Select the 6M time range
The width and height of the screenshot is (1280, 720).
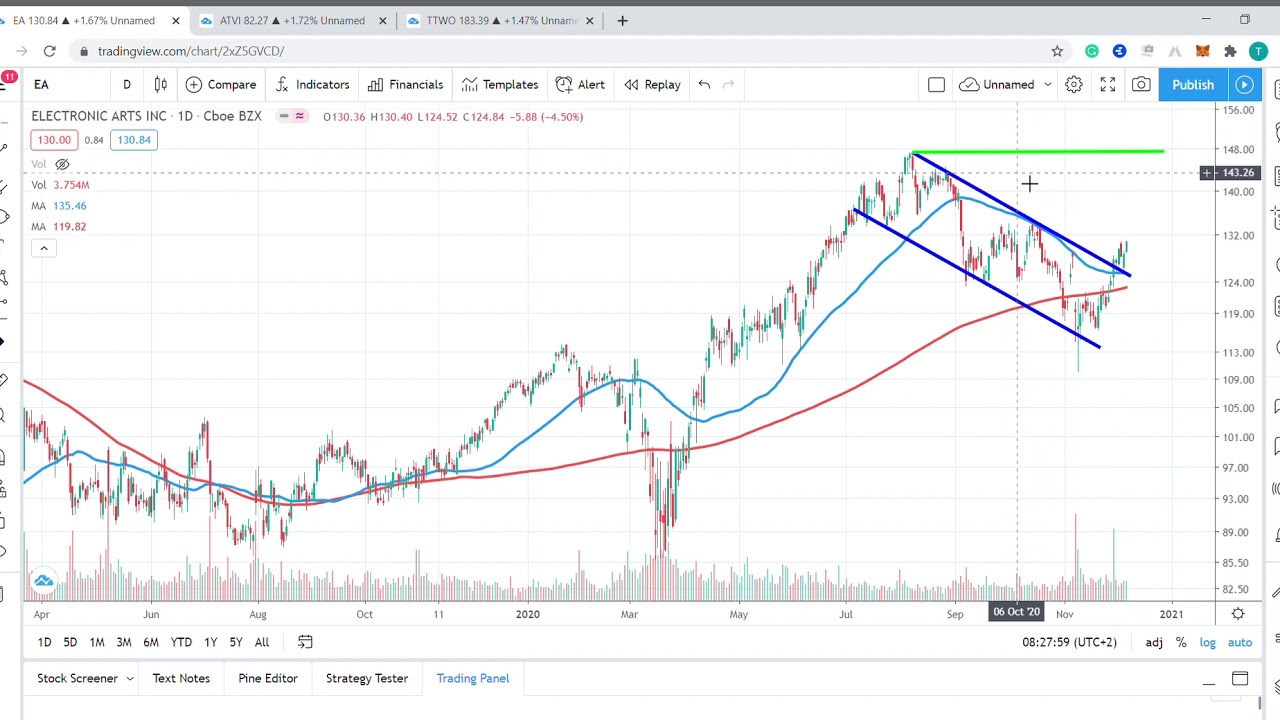coord(151,642)
